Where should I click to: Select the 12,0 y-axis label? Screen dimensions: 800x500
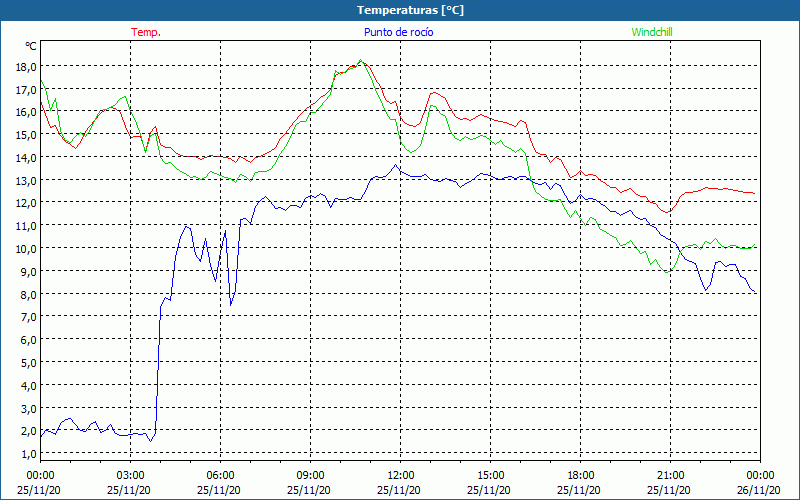click(x=26, y=204)
